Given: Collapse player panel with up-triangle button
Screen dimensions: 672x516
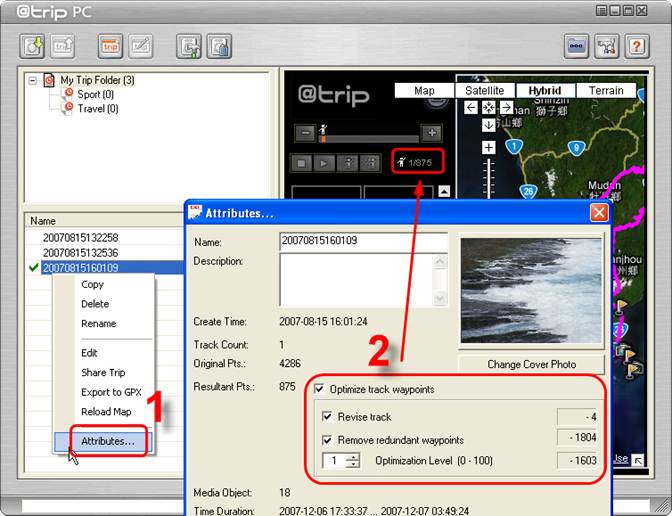Looking at the screenshot, I should point(444,191).
